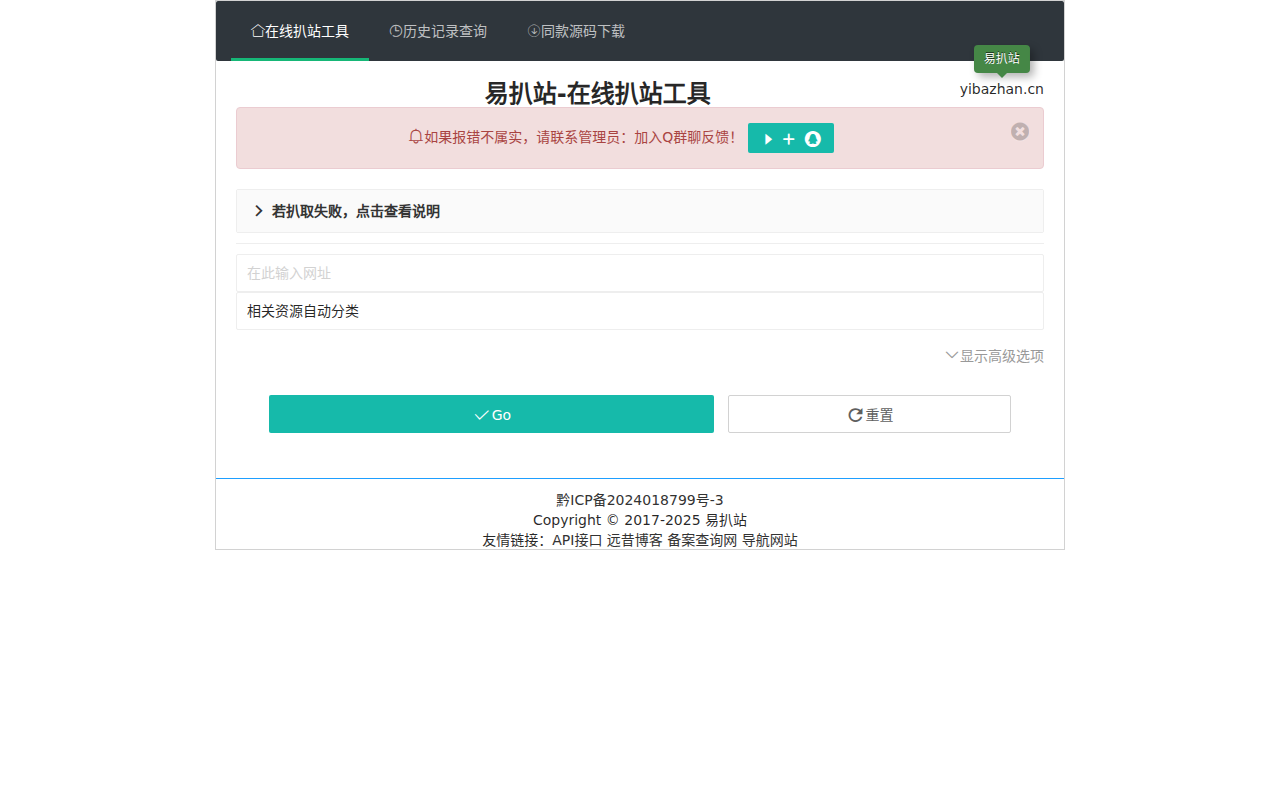Open the 导航网站 link
The width and height of the screenshot is (1280, 800).
tap(770, 540)
